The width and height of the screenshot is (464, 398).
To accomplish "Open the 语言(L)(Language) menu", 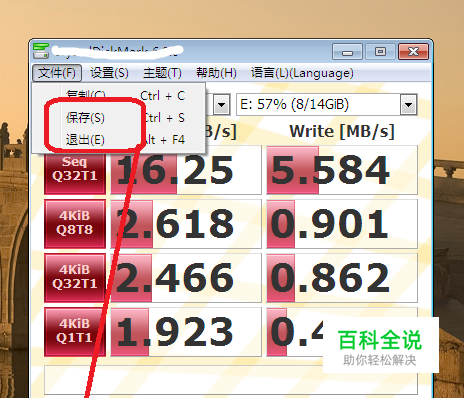I will (302, 73).
